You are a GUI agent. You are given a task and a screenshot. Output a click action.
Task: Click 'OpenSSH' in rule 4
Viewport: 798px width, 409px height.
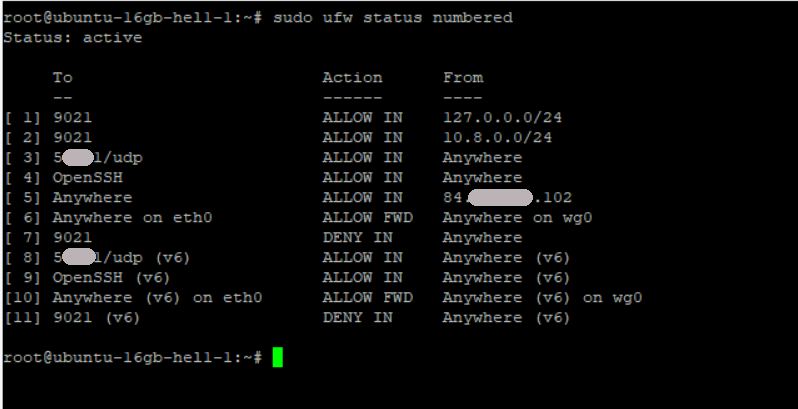[x=87, y=177]
